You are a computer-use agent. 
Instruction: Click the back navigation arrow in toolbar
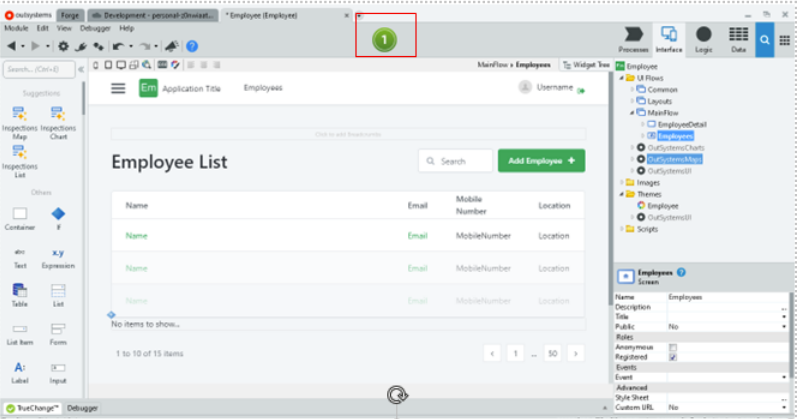click(x=11, y=46)
